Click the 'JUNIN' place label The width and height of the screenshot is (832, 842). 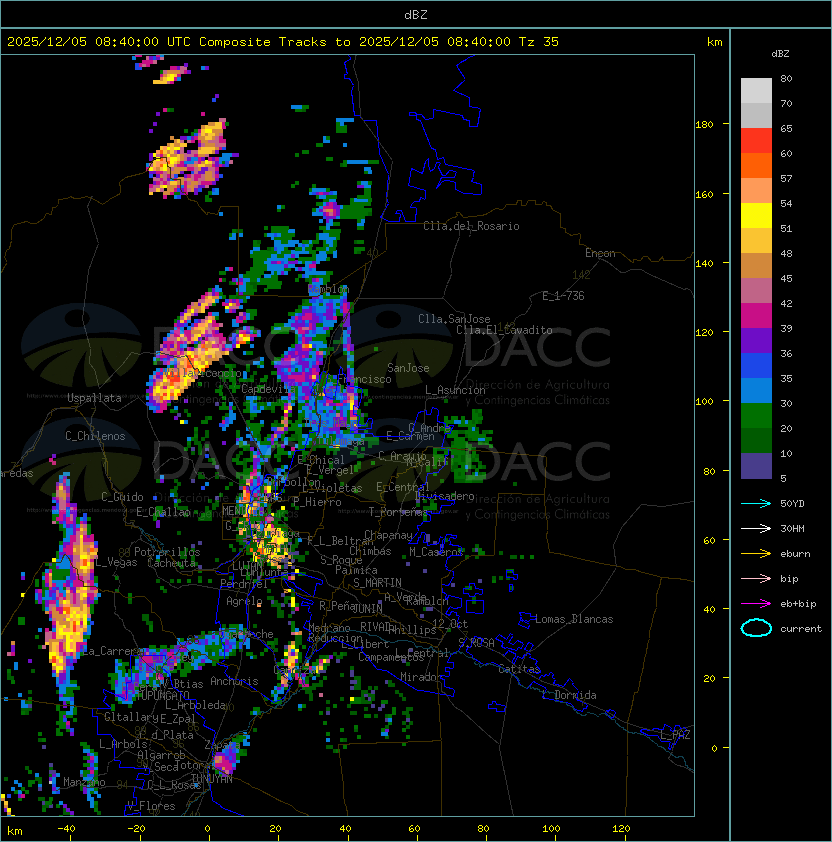tap(367, 608)
